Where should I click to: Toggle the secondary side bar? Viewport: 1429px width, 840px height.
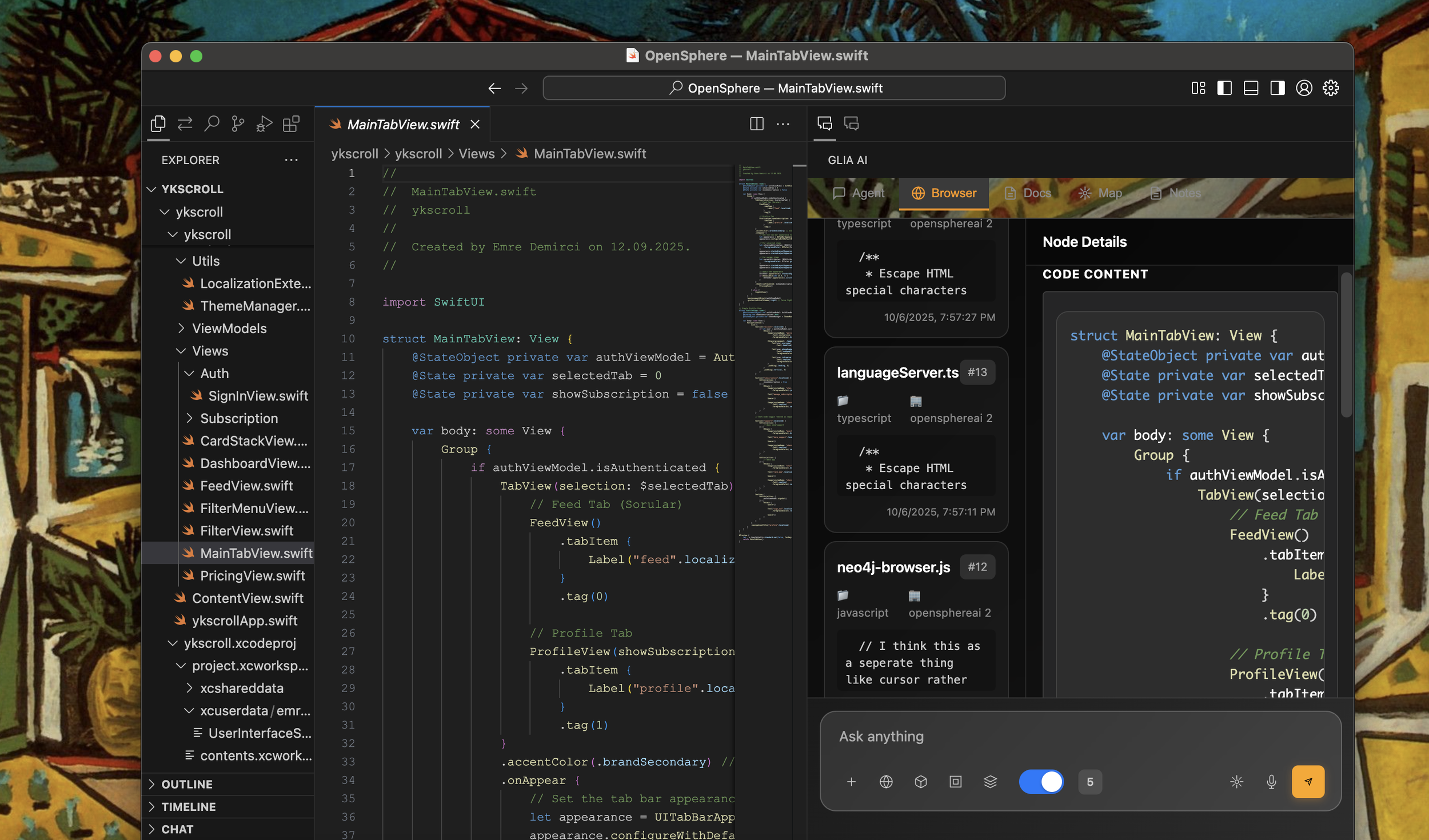pyautogui.click(x=1278, y=87)
